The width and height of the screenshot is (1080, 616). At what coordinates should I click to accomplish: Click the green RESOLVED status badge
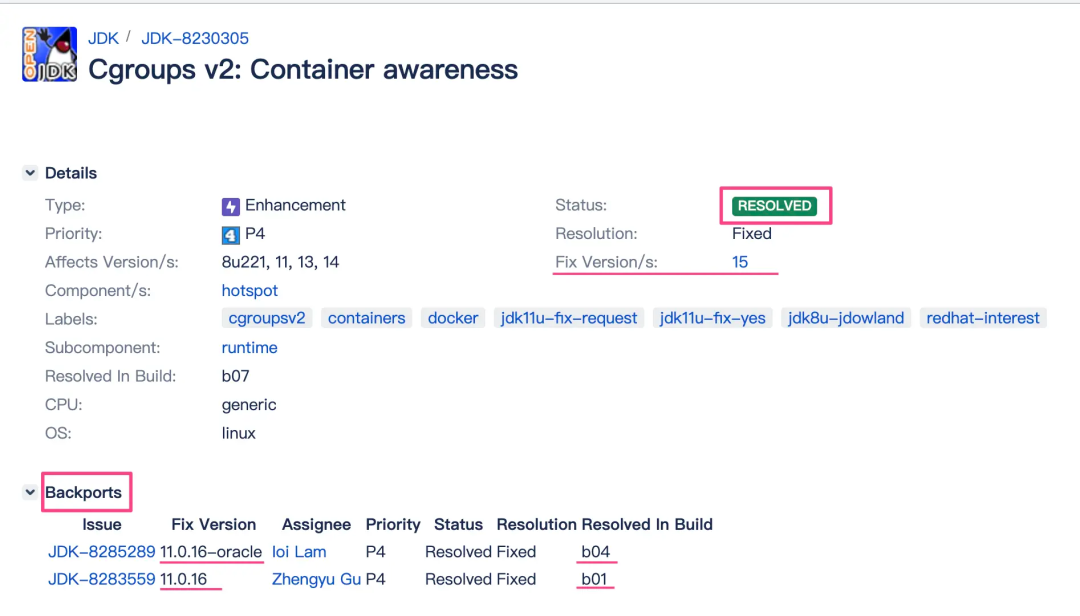tap(775, 206)
